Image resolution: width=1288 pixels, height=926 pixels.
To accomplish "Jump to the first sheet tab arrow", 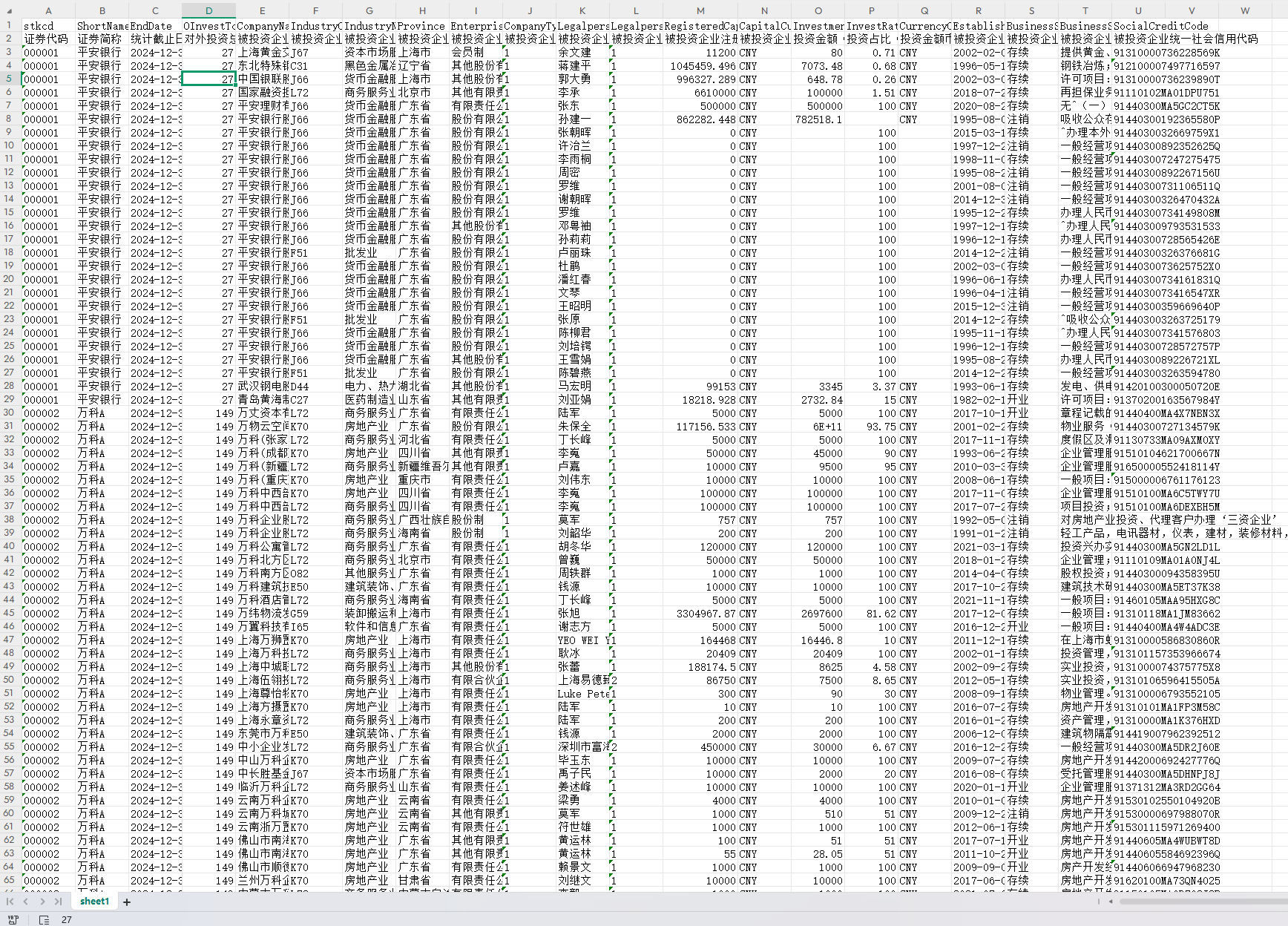I will coord(10,902).
